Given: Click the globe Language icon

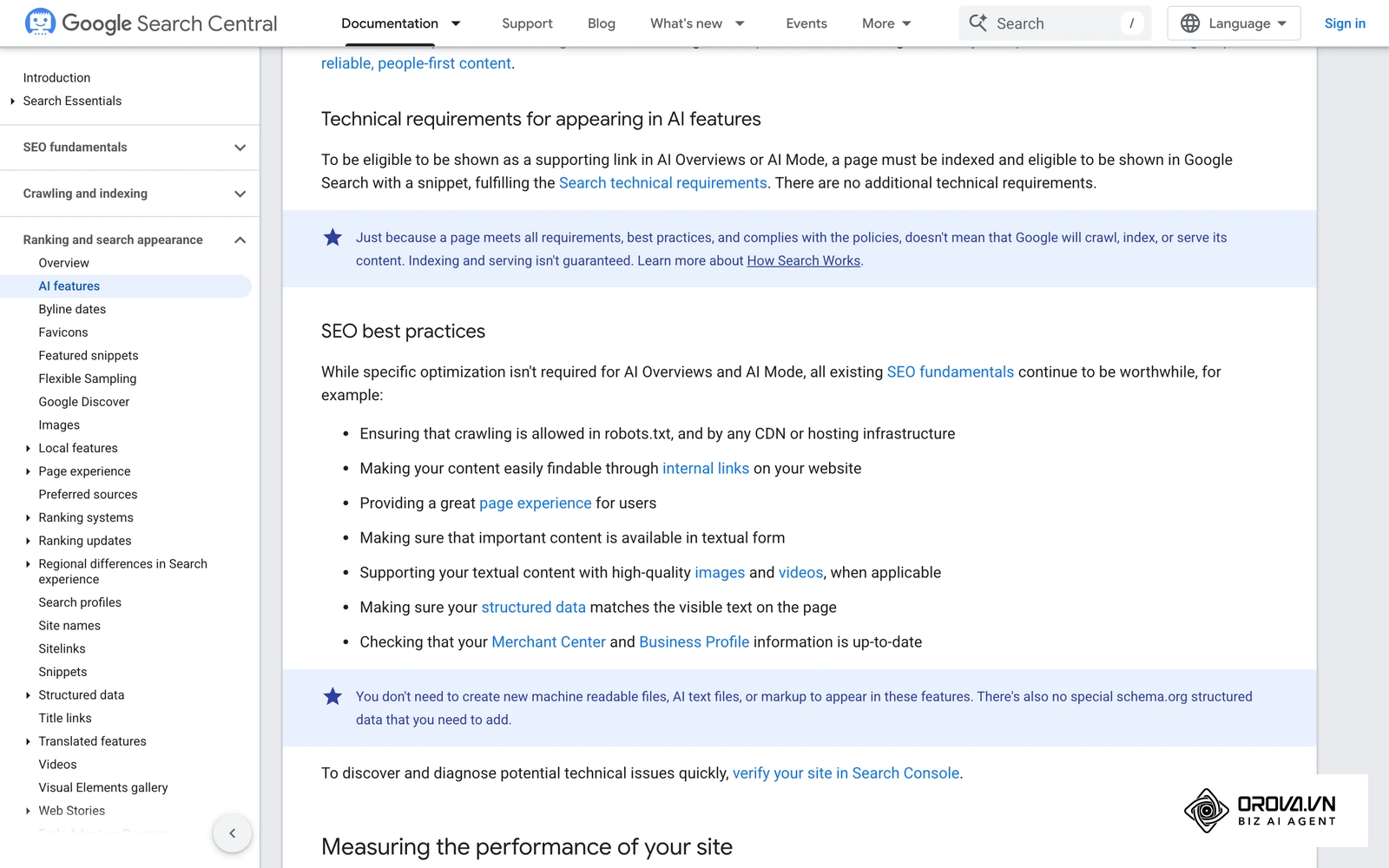Looking at the screenshot, I should pos(1190,23).
